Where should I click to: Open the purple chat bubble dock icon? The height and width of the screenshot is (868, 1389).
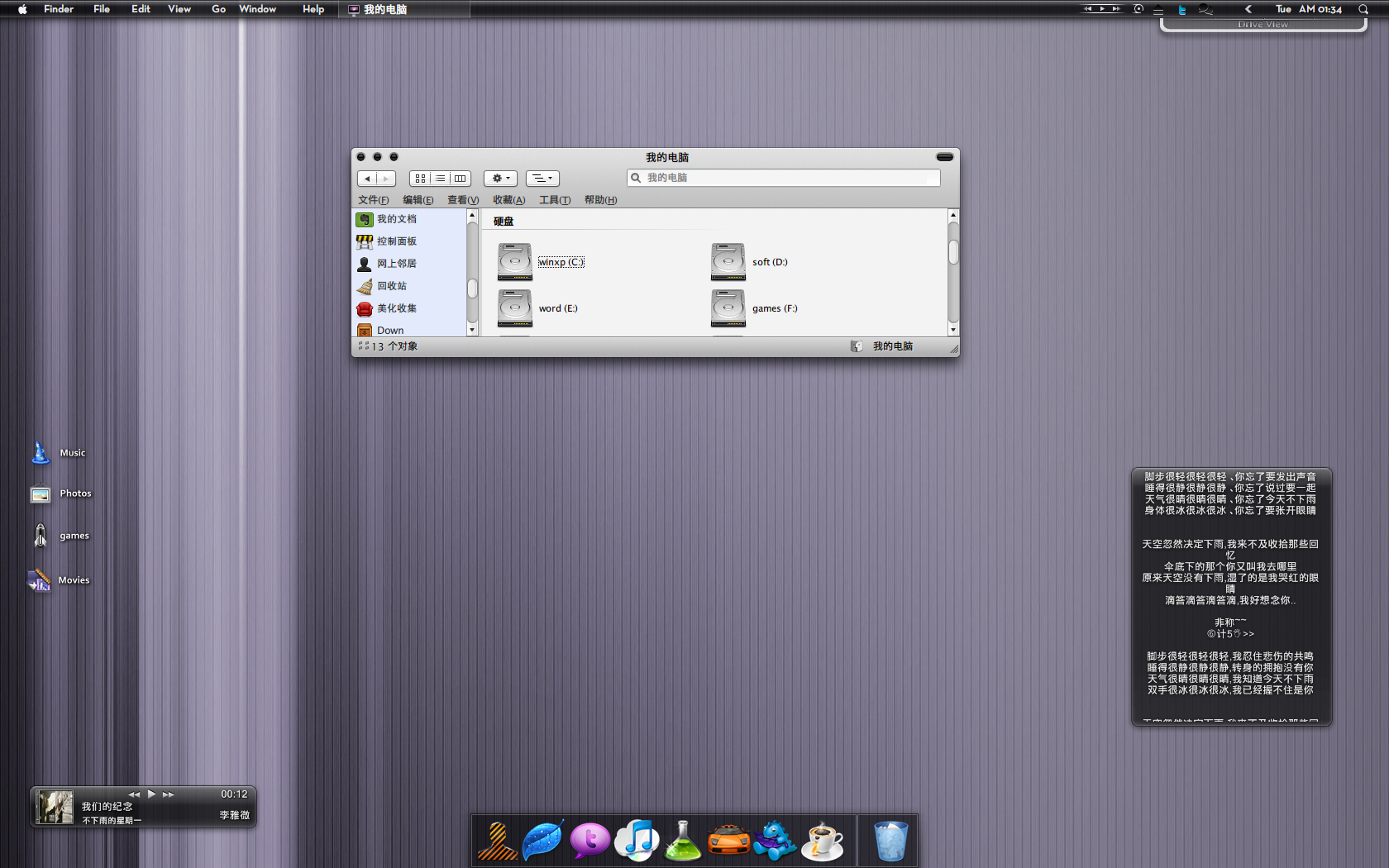[x=589, y=841]
